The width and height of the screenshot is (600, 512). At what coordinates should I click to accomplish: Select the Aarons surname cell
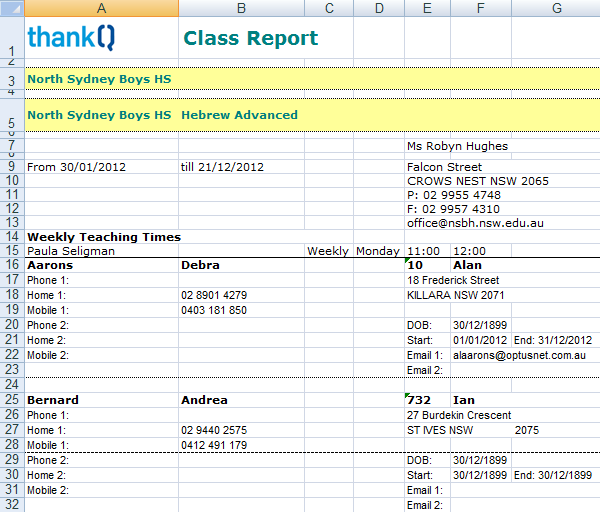(50, 266)
